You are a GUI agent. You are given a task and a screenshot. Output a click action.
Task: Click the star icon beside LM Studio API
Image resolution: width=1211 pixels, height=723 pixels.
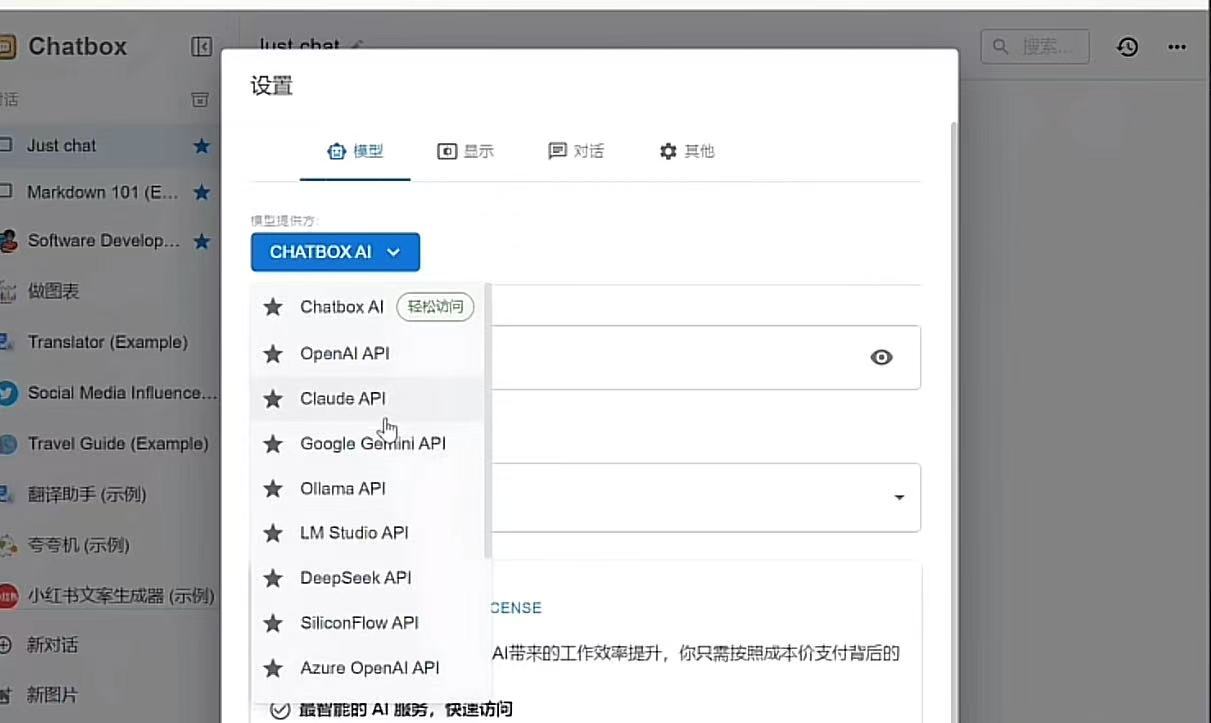click(x=273, y=533)
